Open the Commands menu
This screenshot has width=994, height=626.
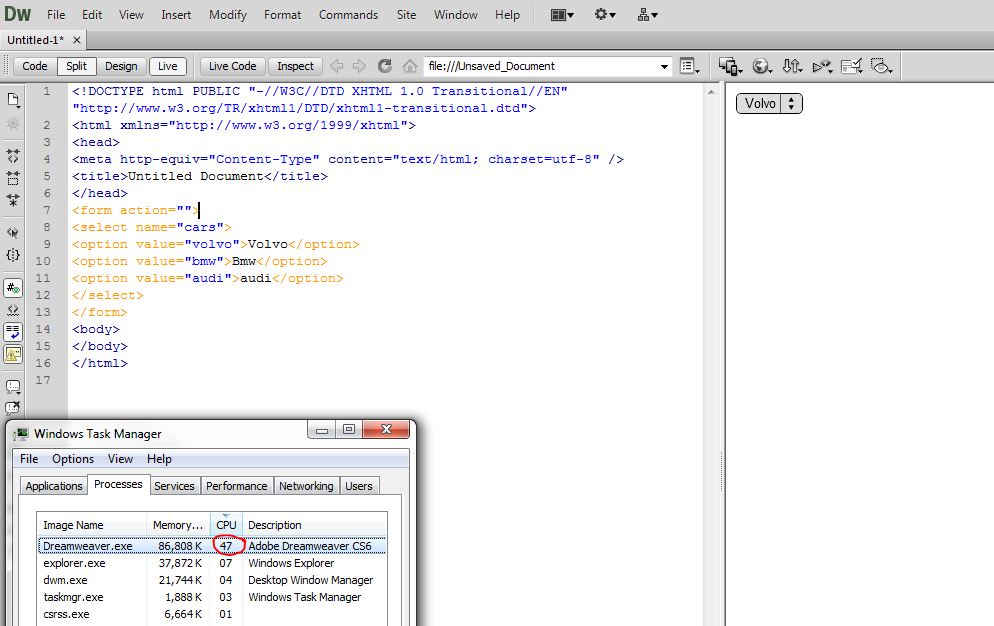click(x=348, y=15)
